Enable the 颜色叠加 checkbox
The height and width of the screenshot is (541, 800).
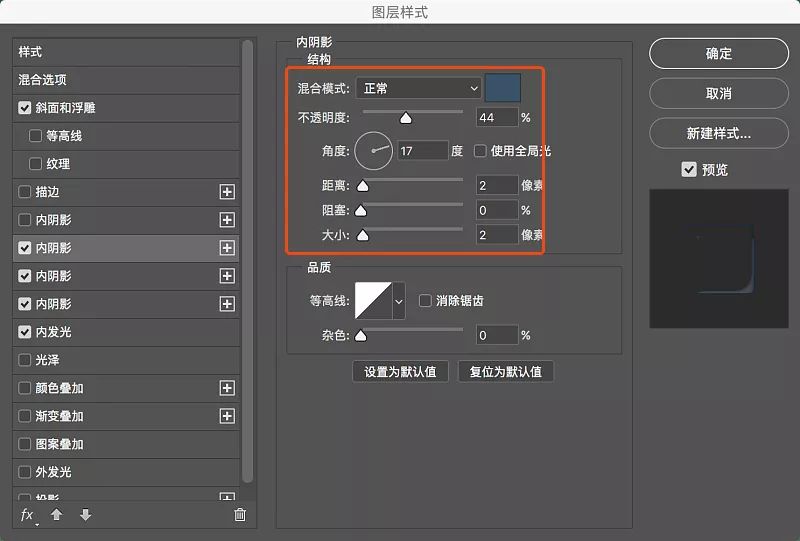pos(24,388)
